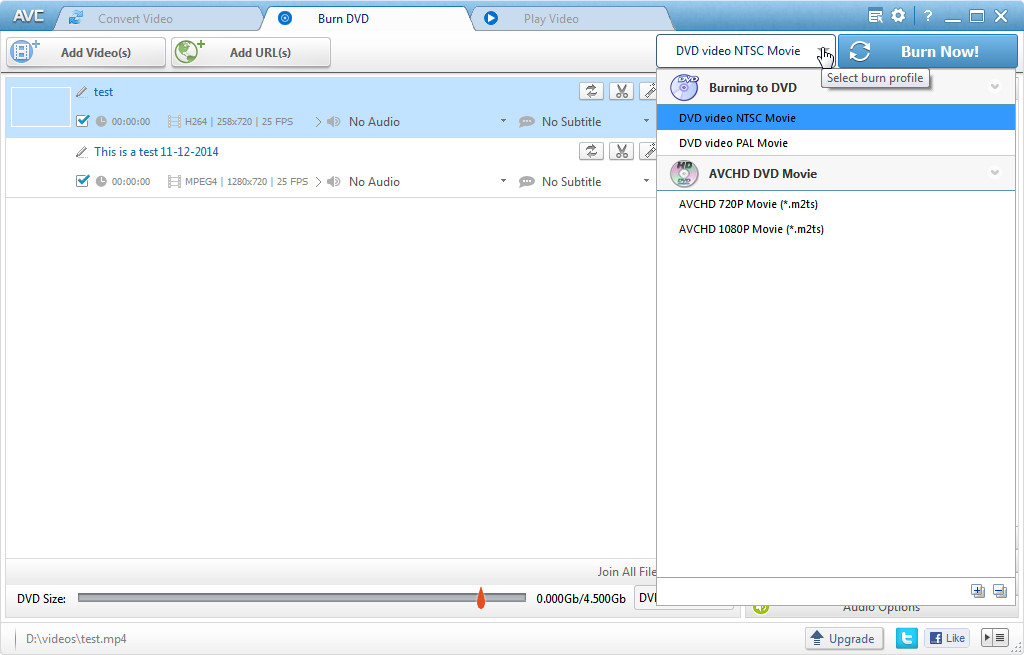Click collapse all groups icon in profile list
The width and height of the screenshot is (1024, 655).
coord(1000,591)
